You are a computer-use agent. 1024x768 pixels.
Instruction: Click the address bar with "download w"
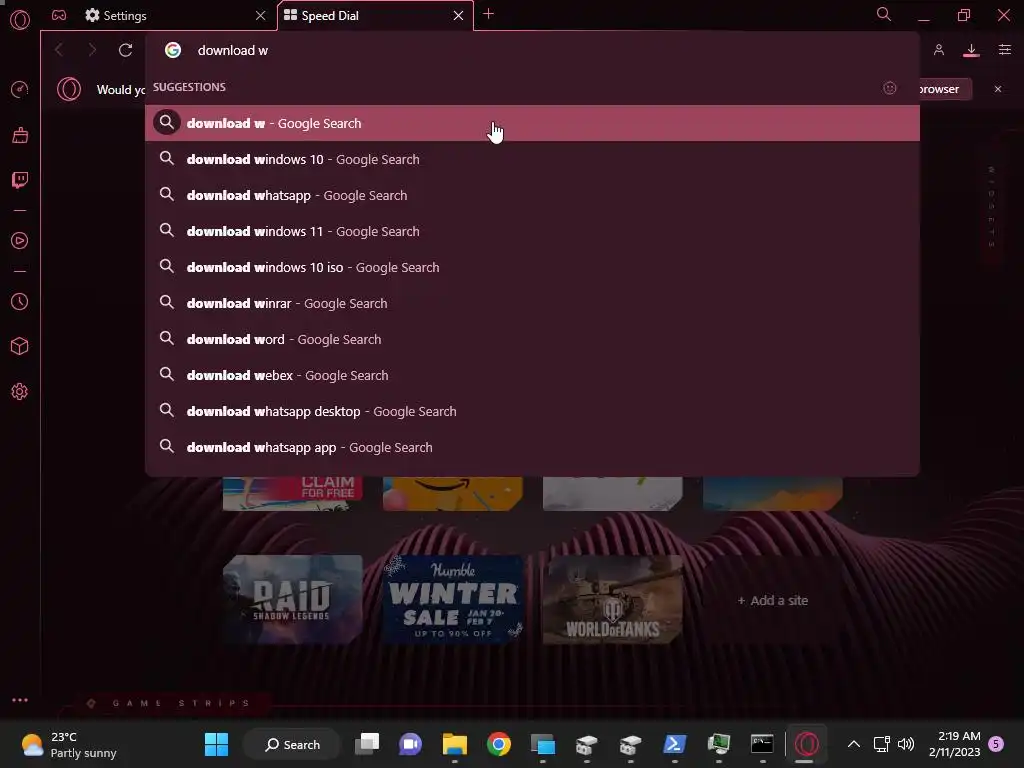(532, 50)
